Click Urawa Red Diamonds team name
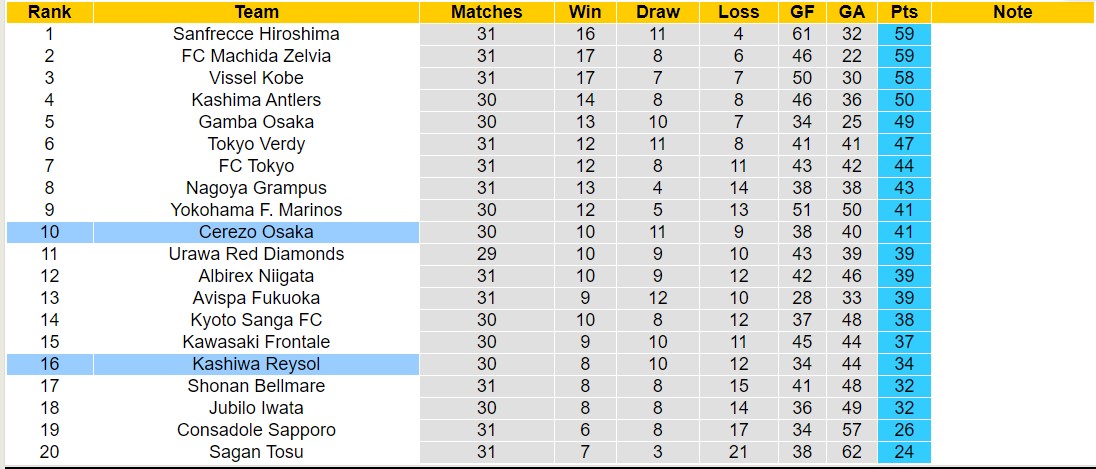Screen dimensions: 1096x469 tap(256, 254)
